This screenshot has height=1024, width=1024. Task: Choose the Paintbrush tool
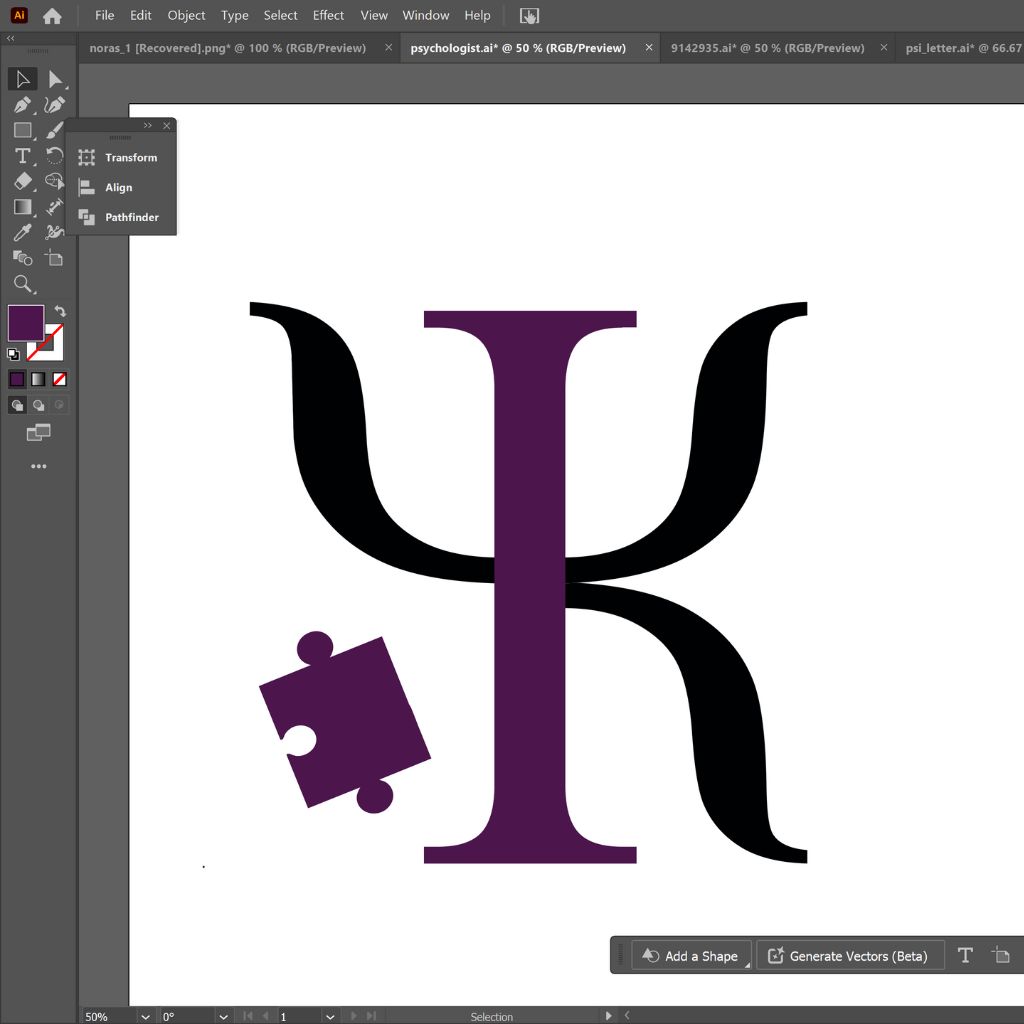(x=55, y=130)
